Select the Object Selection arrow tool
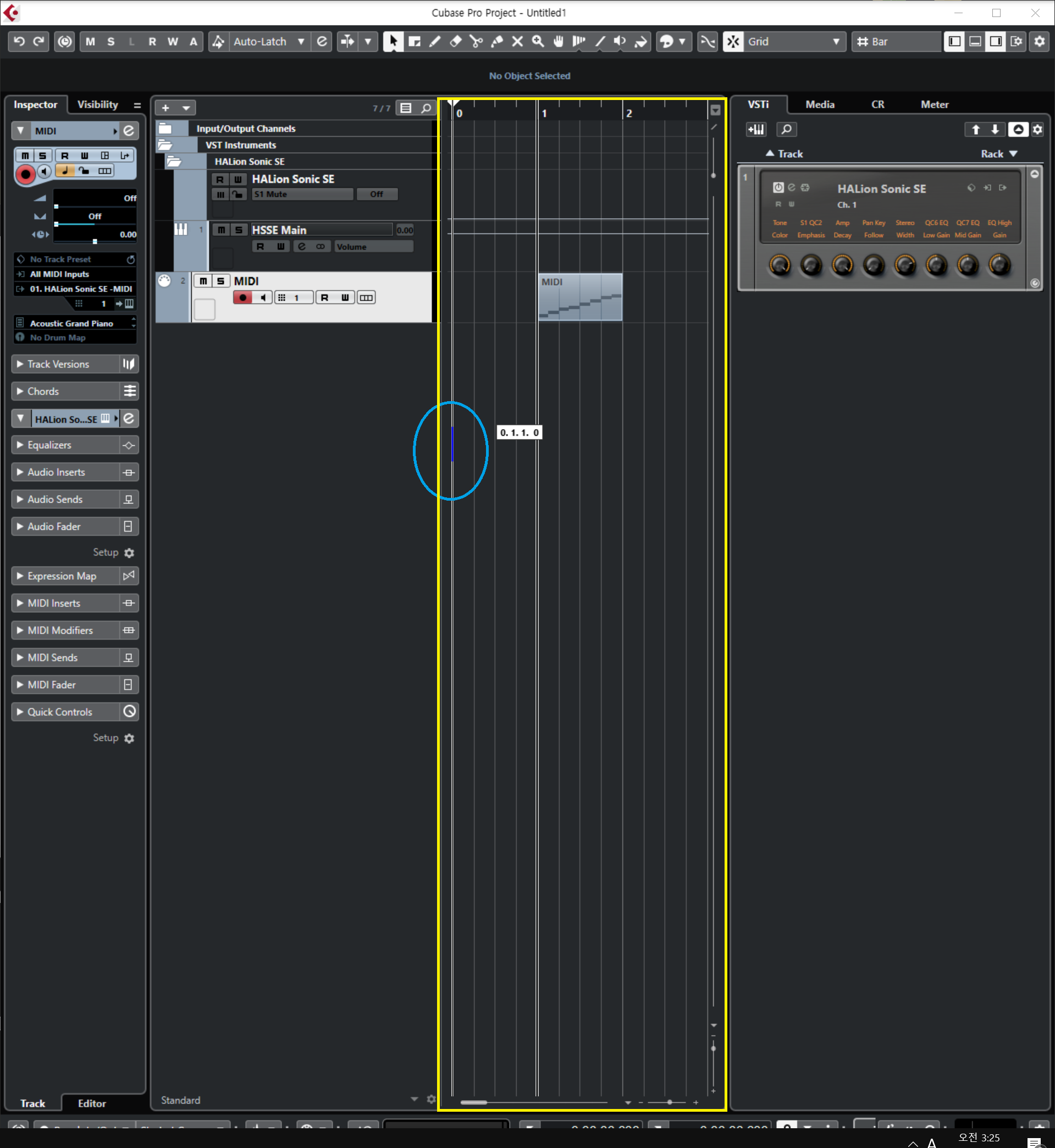Viewport: 1055px width, 1148px height. (393, 42)
